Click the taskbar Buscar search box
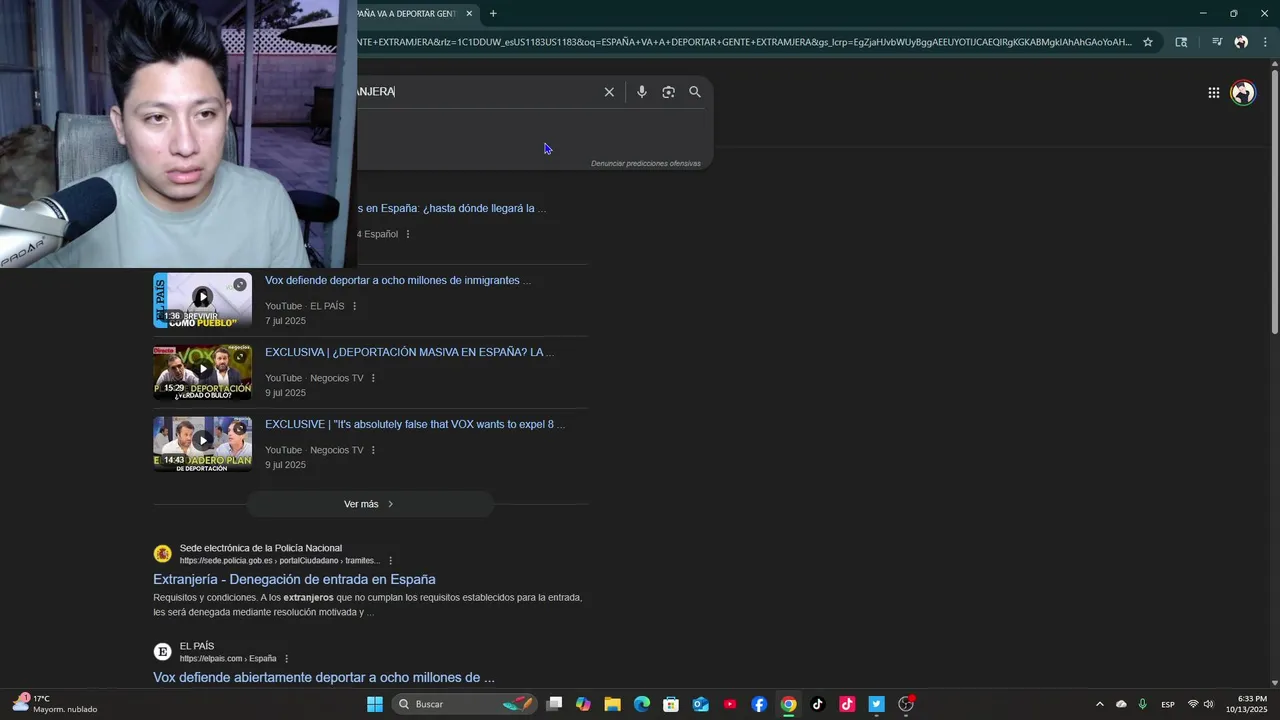Viewport: 1280px width, 720px height. (464, 704)
